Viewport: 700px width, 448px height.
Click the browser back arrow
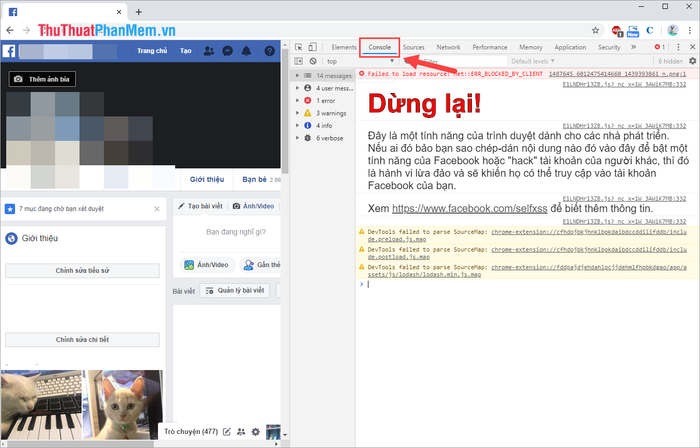point(10,30)
